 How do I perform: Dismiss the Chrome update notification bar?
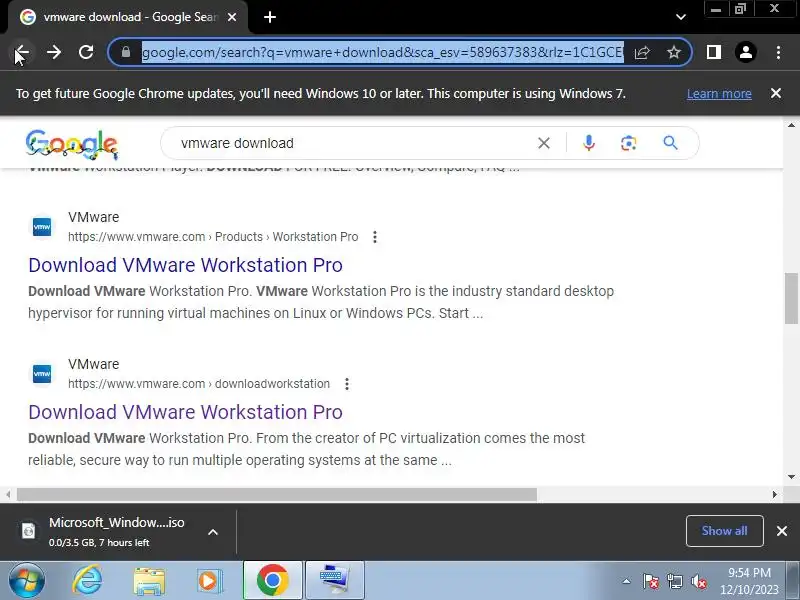tap(776, 93)
